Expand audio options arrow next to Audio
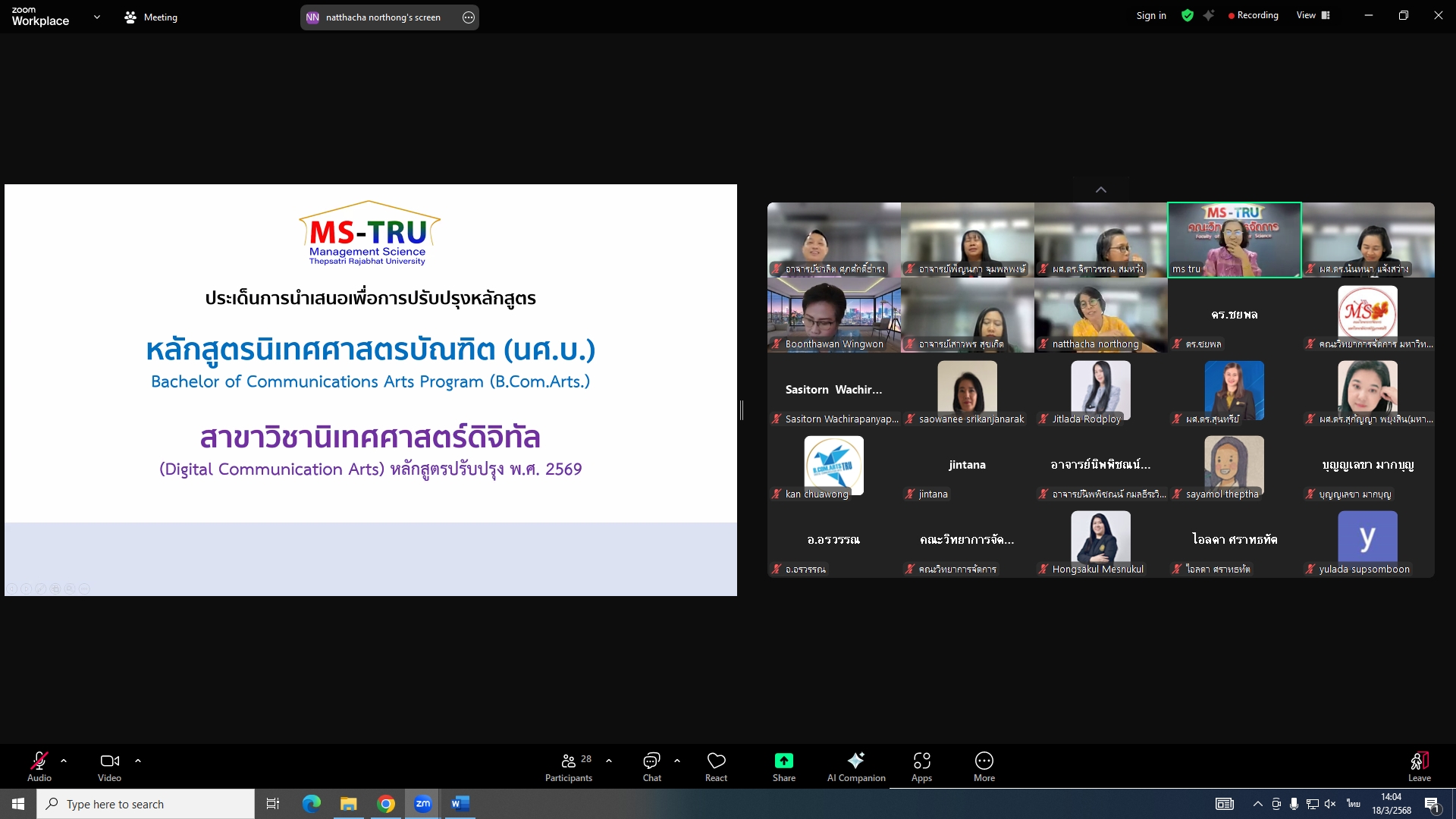This screenshot has height=819, width=1456. 64,760
